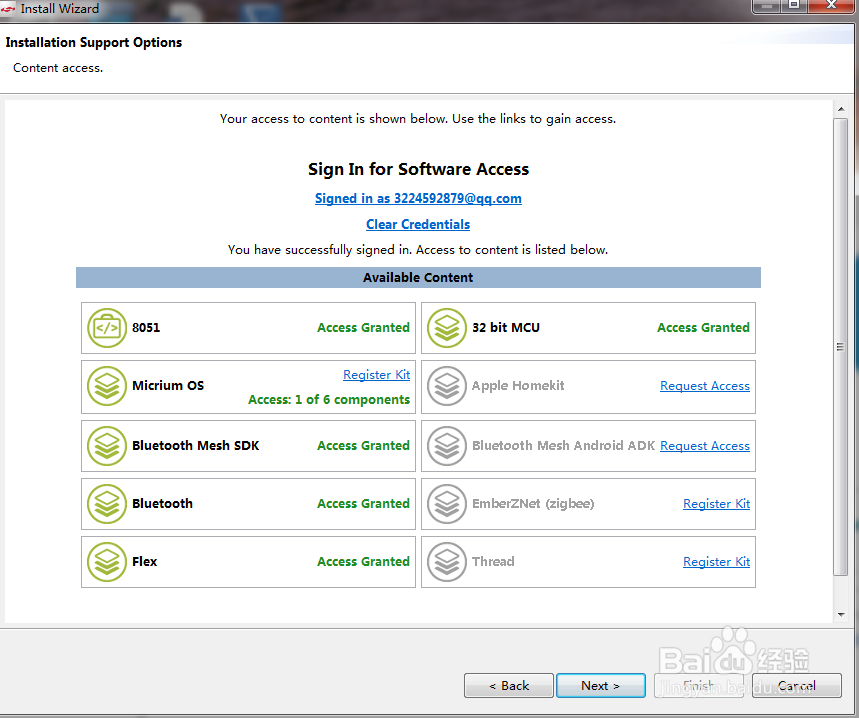Click 'Sign In for Software Access' heading
Image resolution: width=859 pixels, height=718 pixels.
(x=418, y=169)
